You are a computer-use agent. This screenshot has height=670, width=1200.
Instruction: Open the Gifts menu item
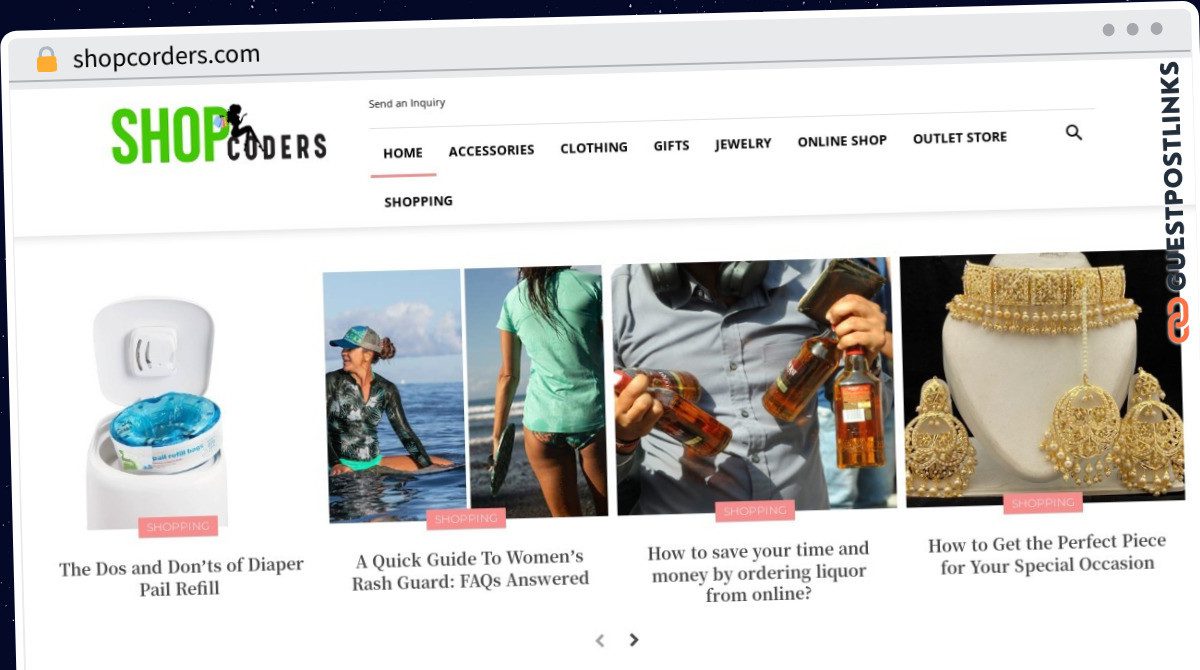pyautogui.click(x=671, y=145)
